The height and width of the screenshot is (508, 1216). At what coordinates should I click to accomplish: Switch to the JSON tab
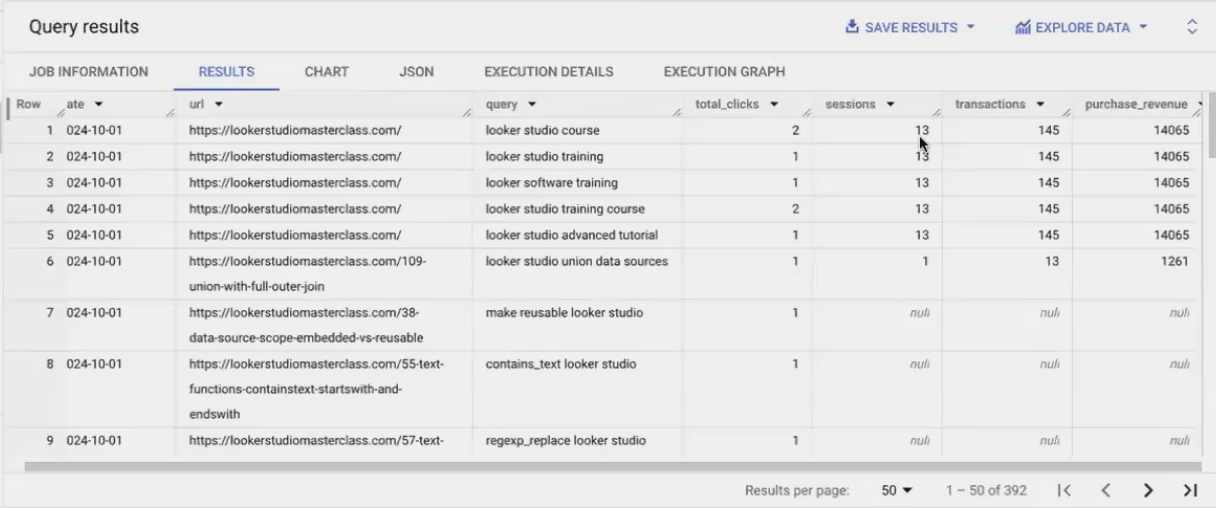click(416, 72)
